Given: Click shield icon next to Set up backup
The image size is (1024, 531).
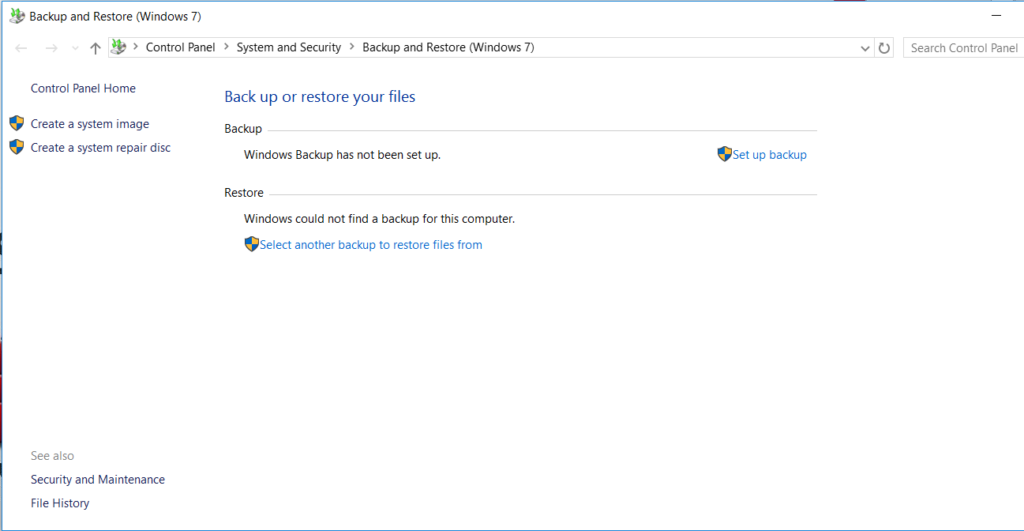Looking at the screenshot, I should pyautogui.click(x=724, y=154).
